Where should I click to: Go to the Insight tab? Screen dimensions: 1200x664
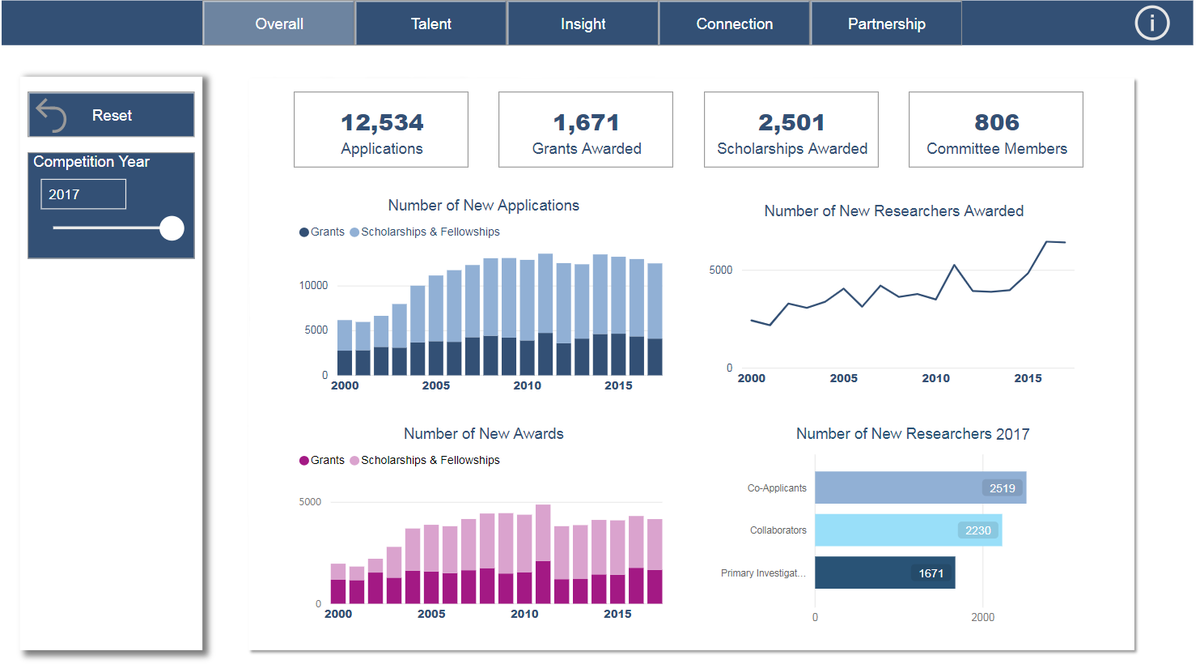point(583,23)
